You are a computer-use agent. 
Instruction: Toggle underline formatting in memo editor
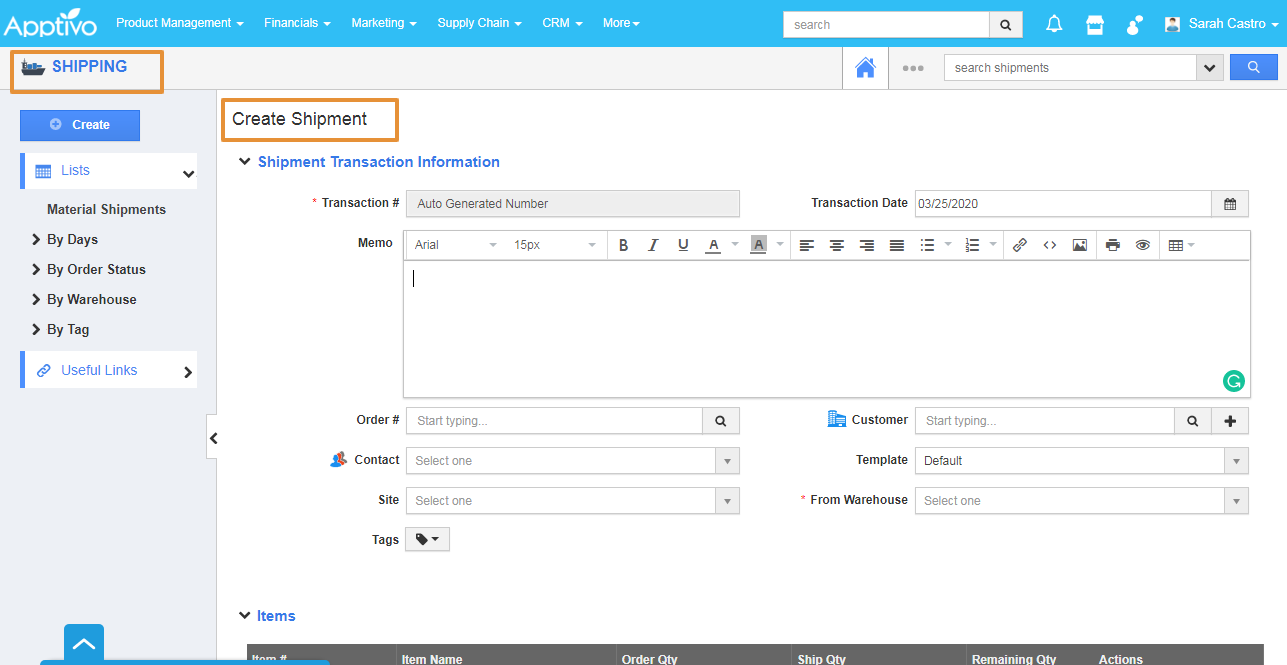click(x=683, y=245)
